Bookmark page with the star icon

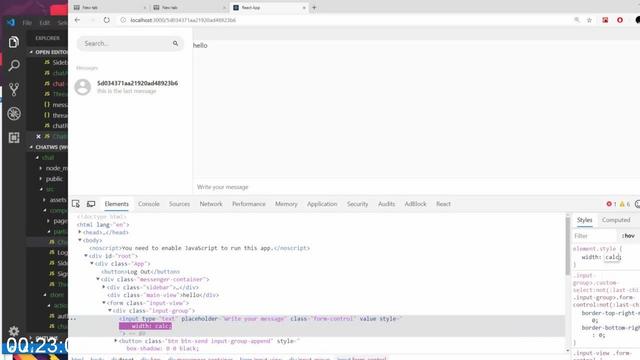pos(589,20)
